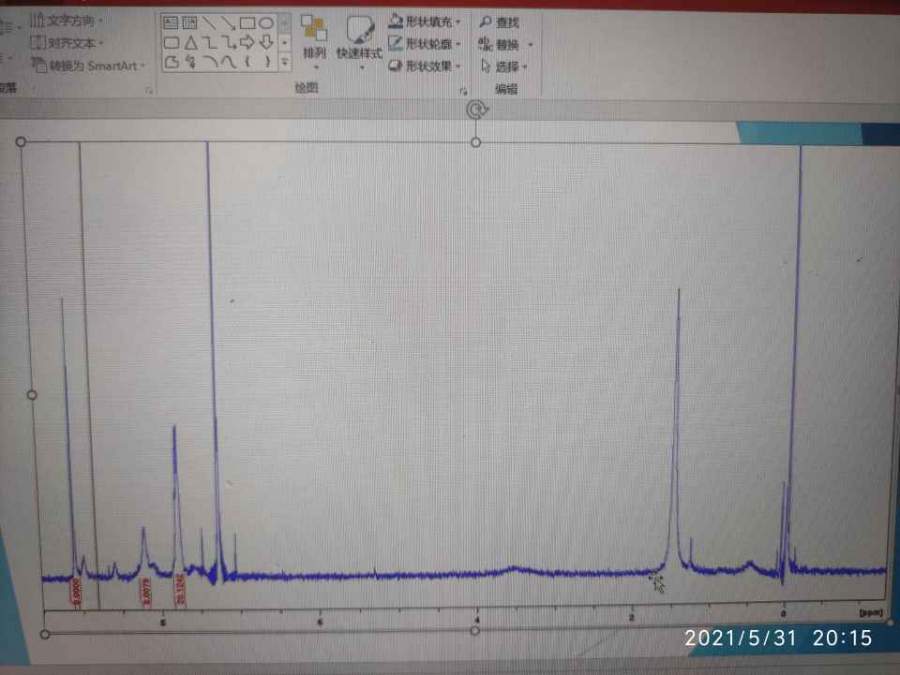
Task: Expand the full shapes gallery
Action: pyautogui.click(x=285, y=61)
